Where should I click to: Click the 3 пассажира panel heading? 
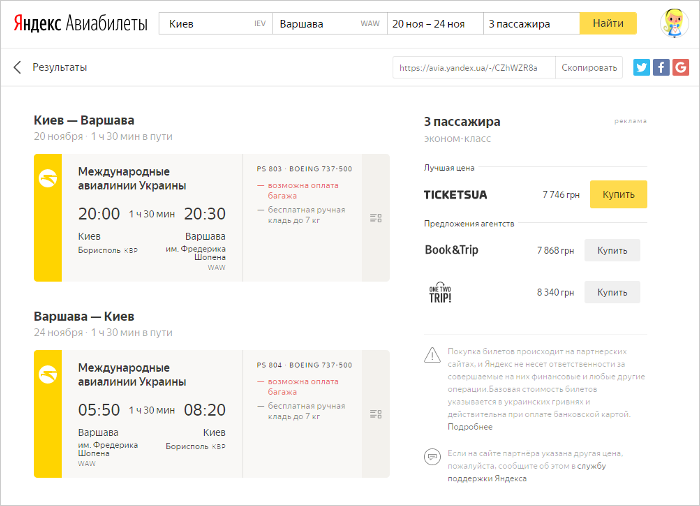(462, 121)
